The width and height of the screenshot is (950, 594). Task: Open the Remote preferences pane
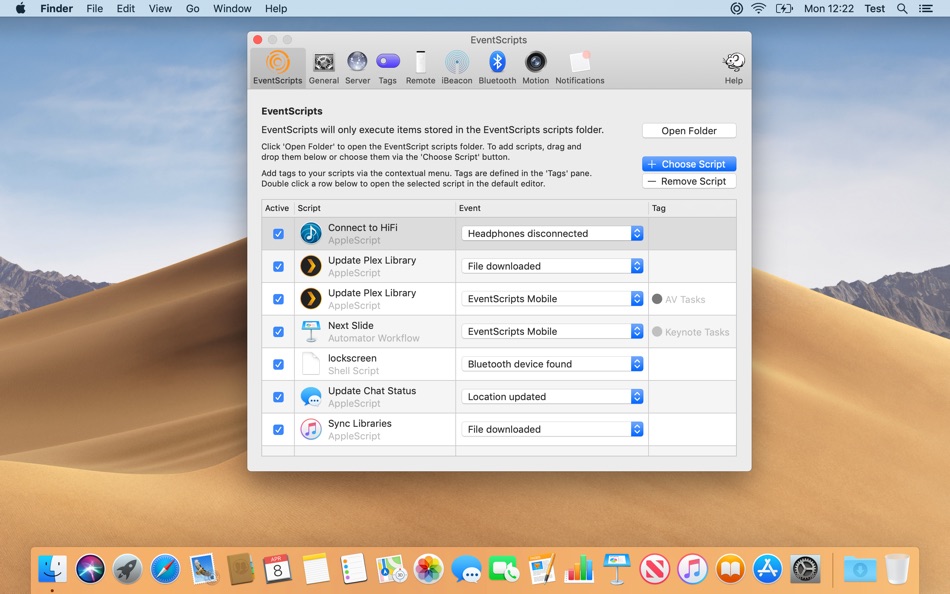click(420, 67)
